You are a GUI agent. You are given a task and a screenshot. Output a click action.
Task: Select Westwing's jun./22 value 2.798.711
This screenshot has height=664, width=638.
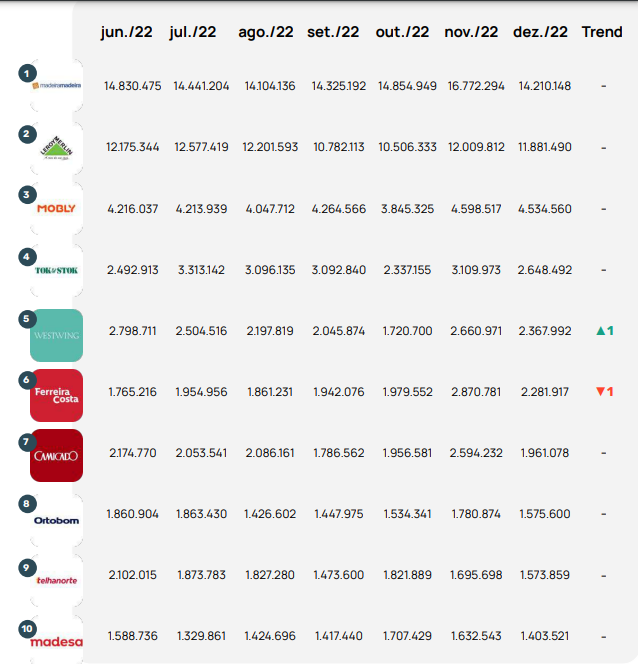[x=133, y=330]
